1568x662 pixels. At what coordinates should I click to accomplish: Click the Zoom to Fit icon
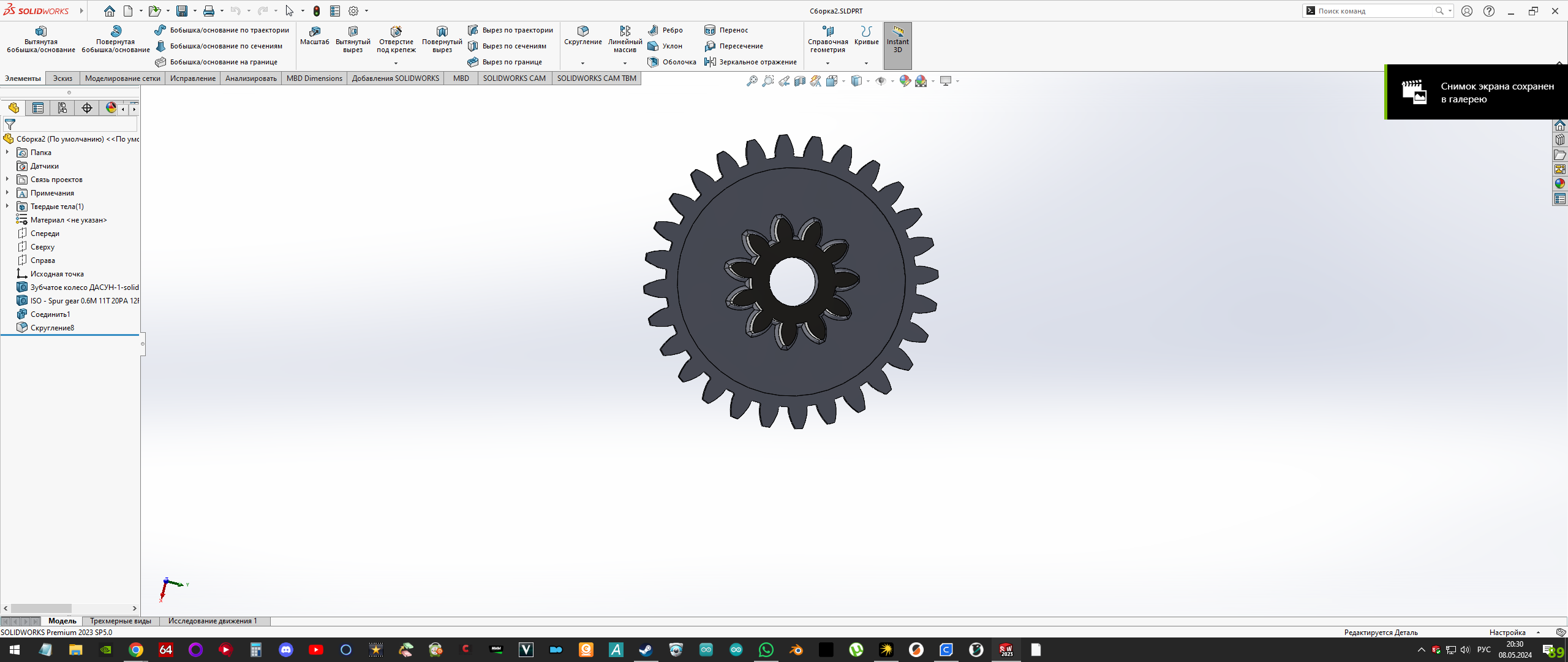pos(752,81)
